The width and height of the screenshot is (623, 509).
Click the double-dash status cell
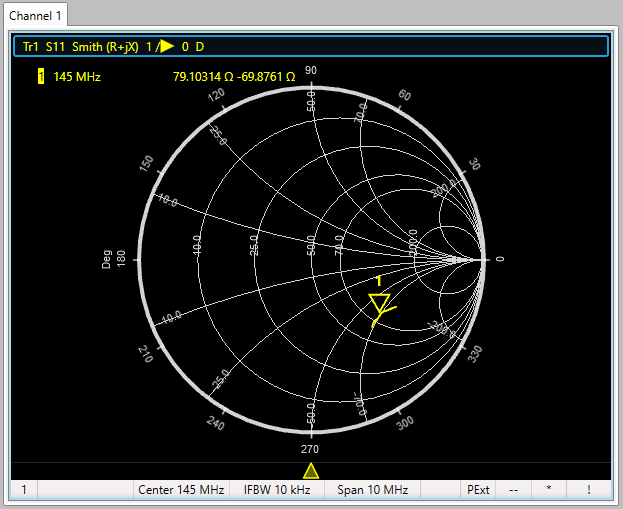tap(513, 490)
